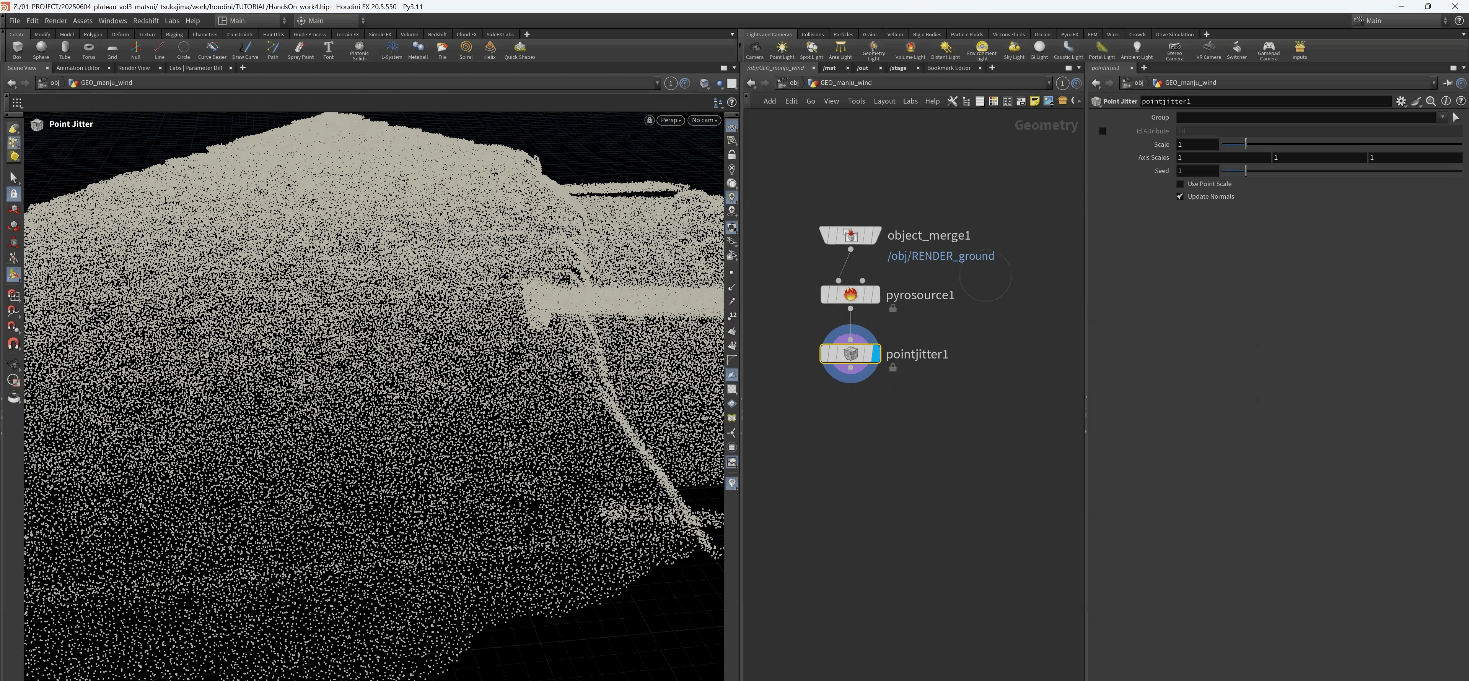Open the Group parameter dropdown arrow
The width and height of the screenshot is (1469, 681).
[x=1441, y=117]
